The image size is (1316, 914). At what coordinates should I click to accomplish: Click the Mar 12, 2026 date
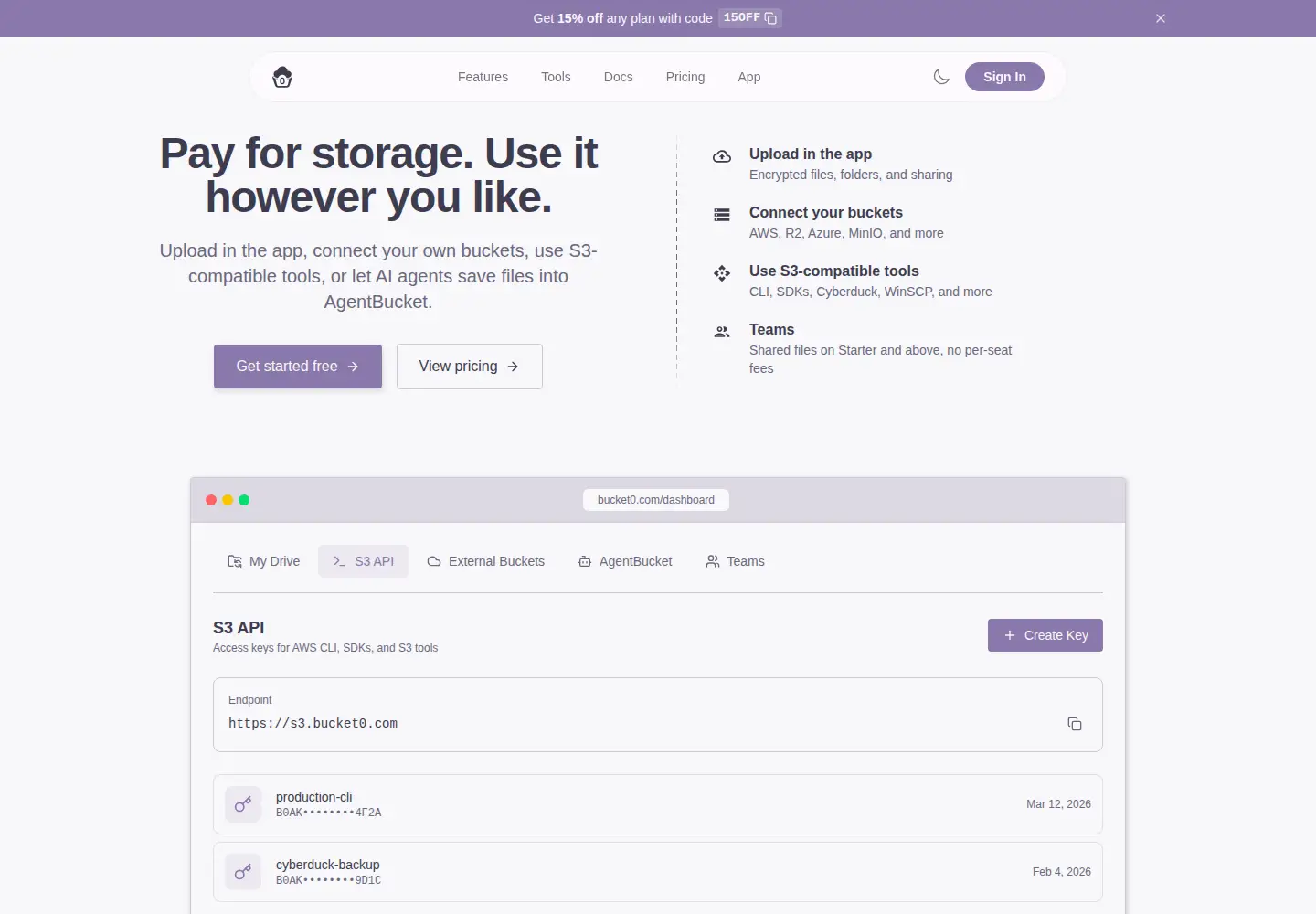coord(1058,804)
